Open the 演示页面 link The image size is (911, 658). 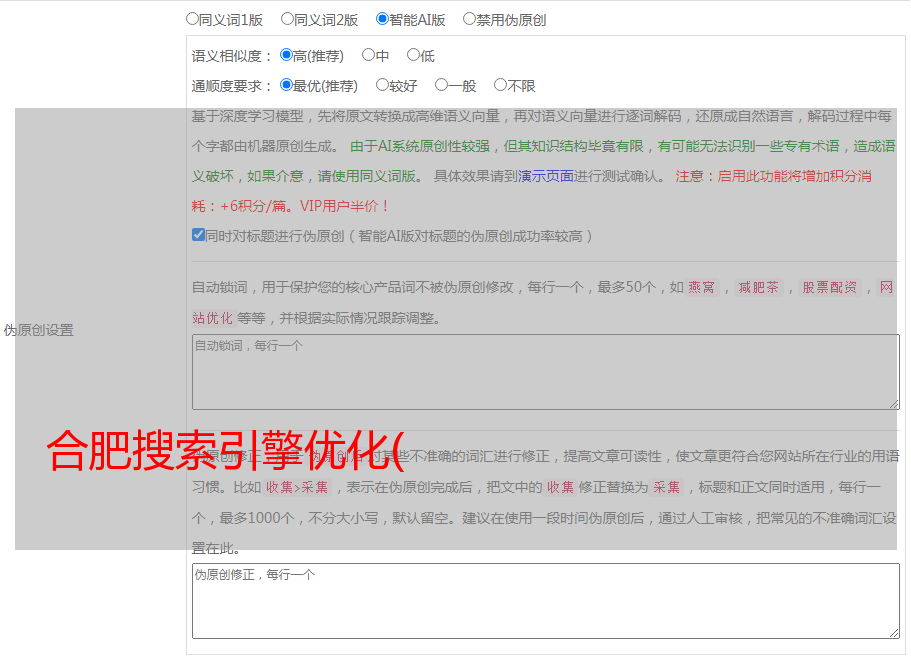click(546, 176)
